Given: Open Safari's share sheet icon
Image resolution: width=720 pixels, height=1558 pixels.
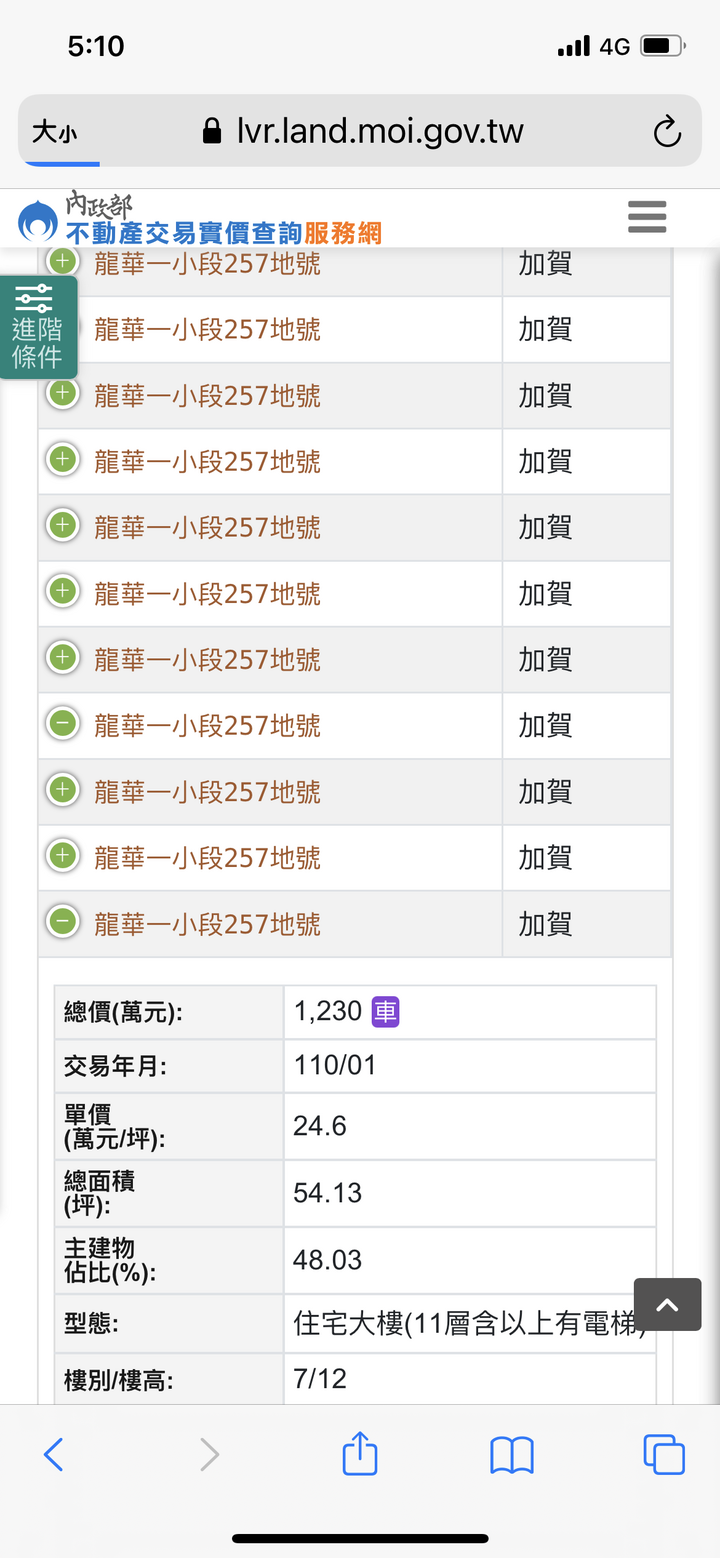Looking at the screenshot, I should [360, 1453].
